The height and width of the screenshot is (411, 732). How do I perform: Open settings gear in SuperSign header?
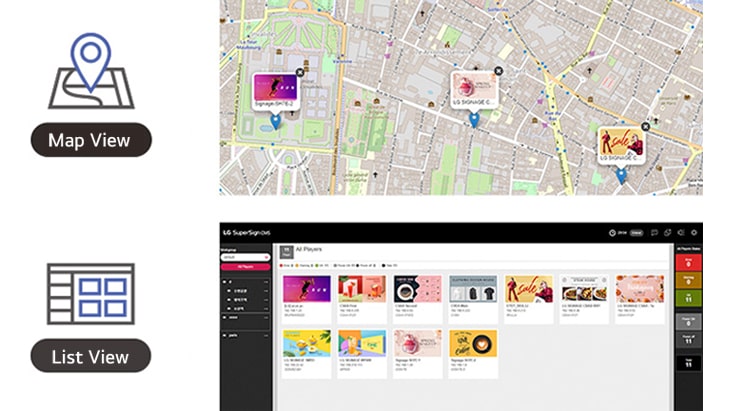click(x=694, y=232)
